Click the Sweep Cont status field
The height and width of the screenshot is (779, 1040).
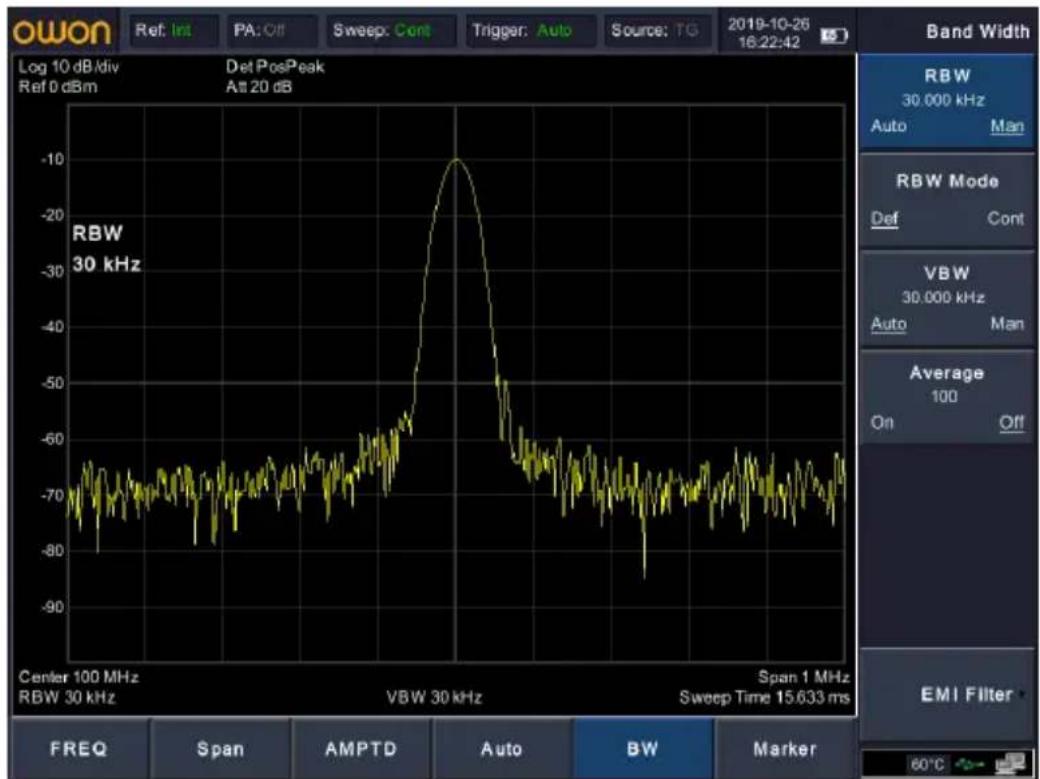pyautogui.click(x=390, y=31)
